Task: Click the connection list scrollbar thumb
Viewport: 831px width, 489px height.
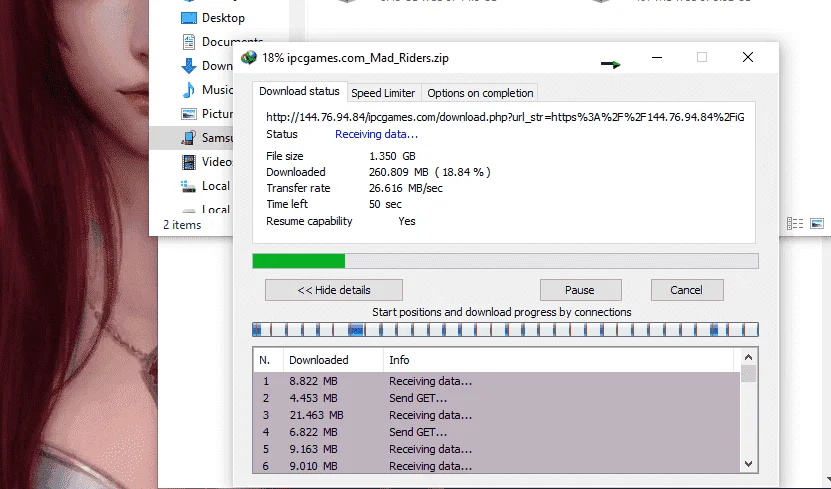Action: pos(748,374)
